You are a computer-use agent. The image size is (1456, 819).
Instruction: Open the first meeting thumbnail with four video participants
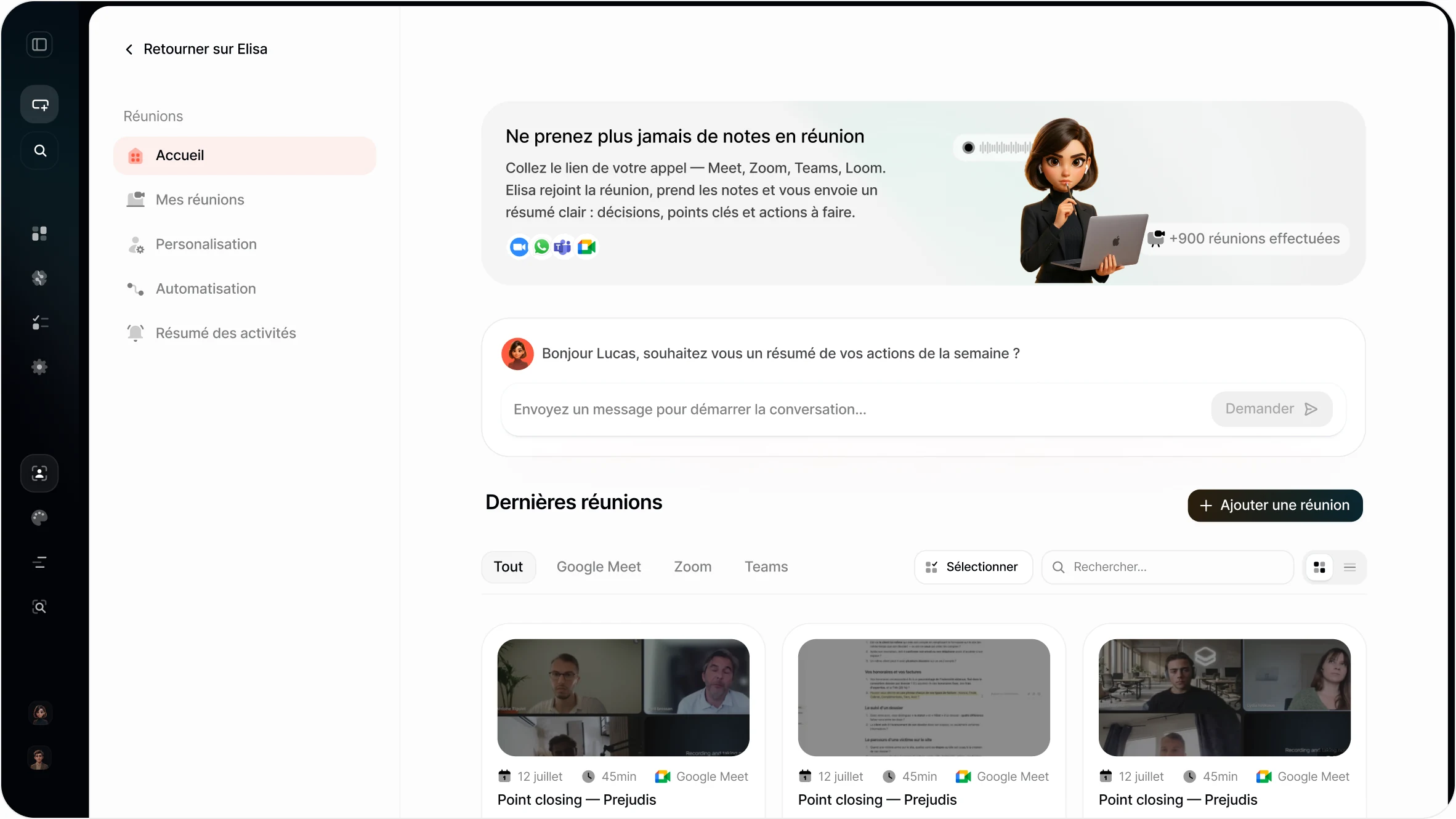coord(623,698)
